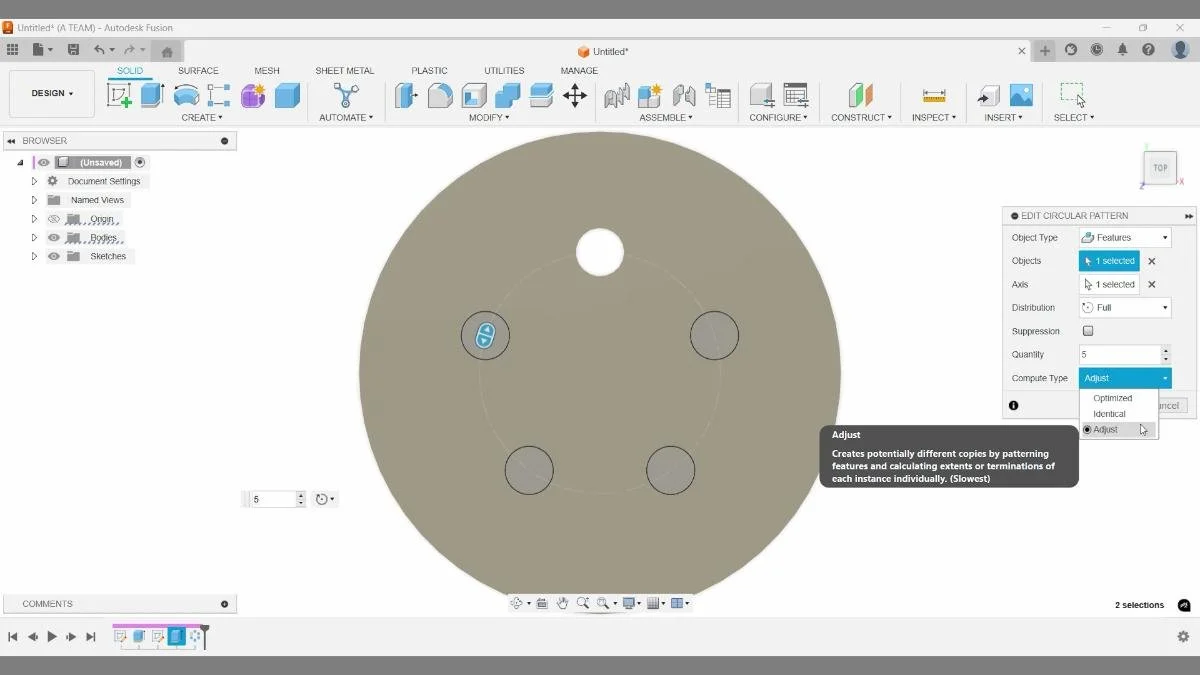Open the Combine tool
This screenshot has height=675, width=1200.
[506, 95]
